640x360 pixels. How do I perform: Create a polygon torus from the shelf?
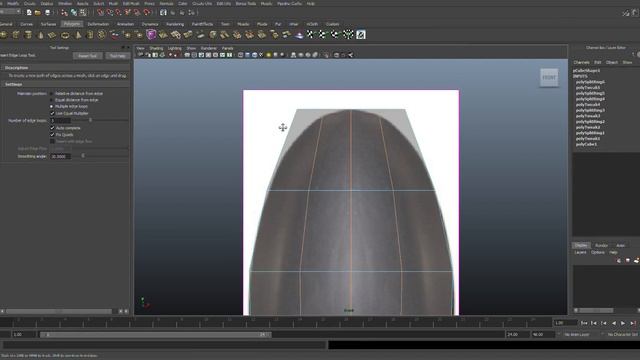pyautogui.click(x=65, y=35)
